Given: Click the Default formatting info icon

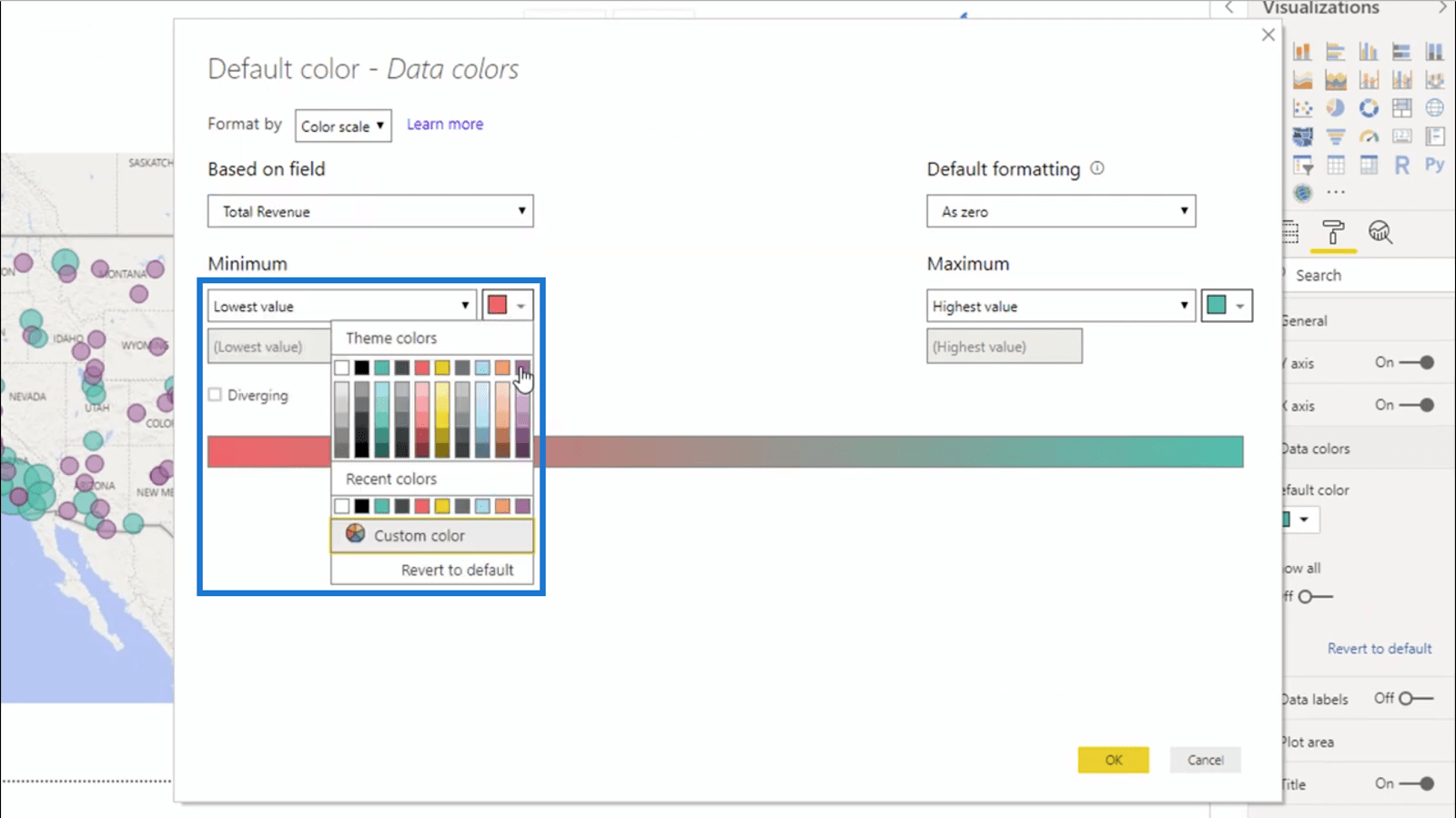Looking at the screenshot, I should [1097, 168].
